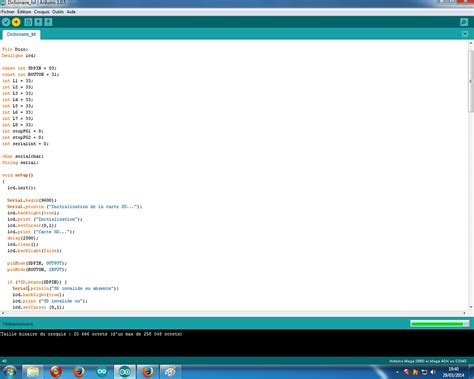Open the Windows Start button
Screen dimensions: 474x379
9,372
